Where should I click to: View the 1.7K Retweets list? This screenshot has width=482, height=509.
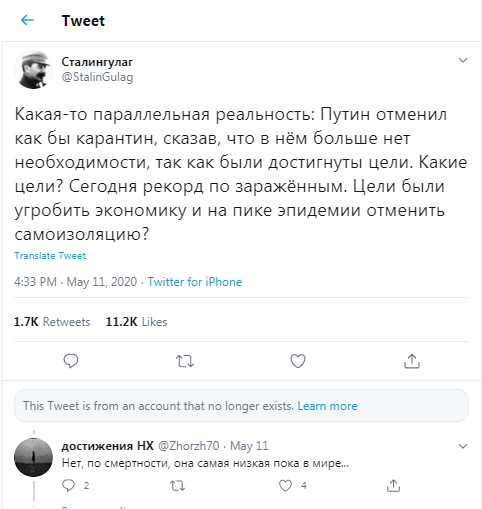[x=52, y=322]
